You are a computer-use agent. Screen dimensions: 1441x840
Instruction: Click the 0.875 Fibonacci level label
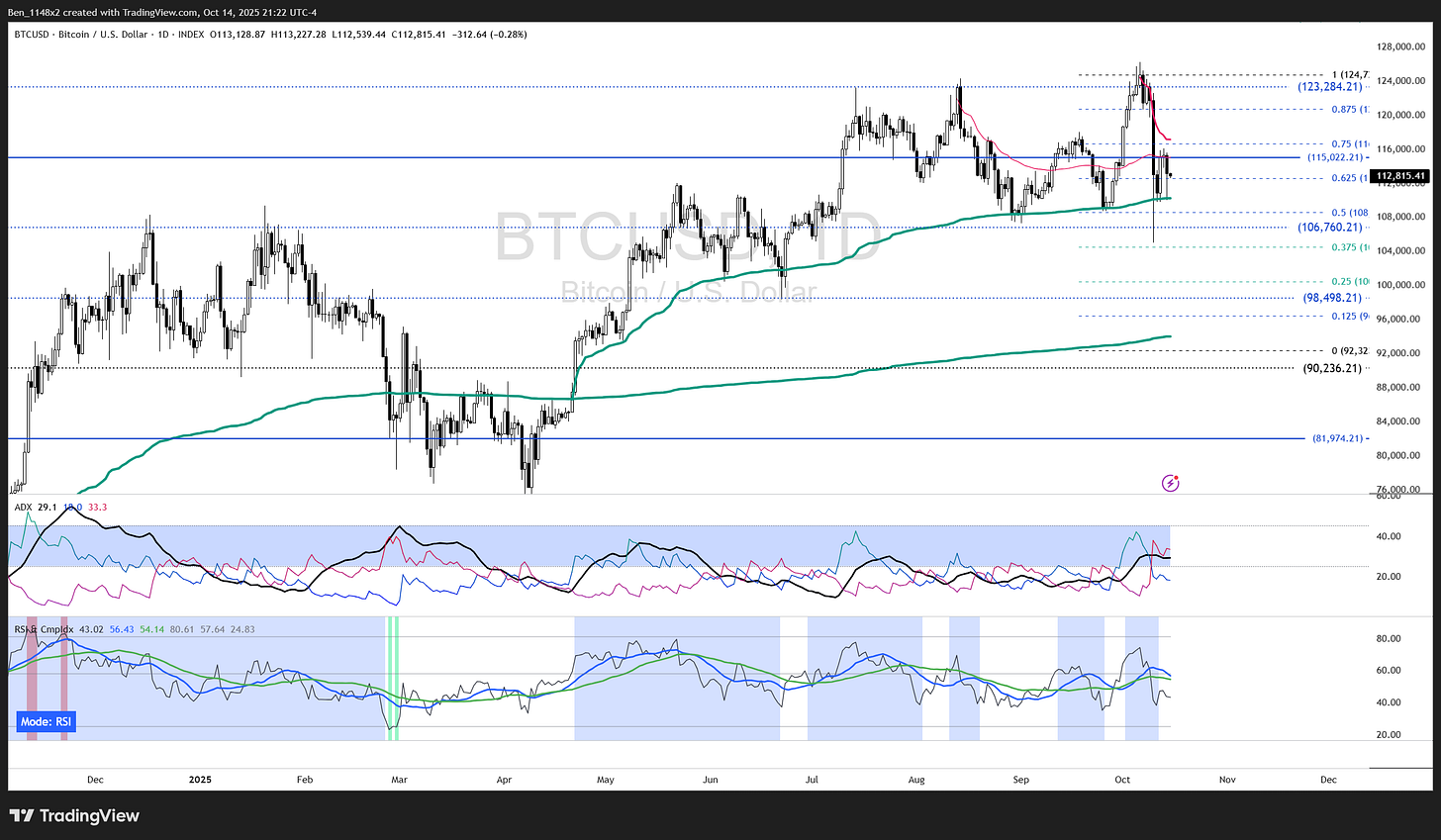1350,110
